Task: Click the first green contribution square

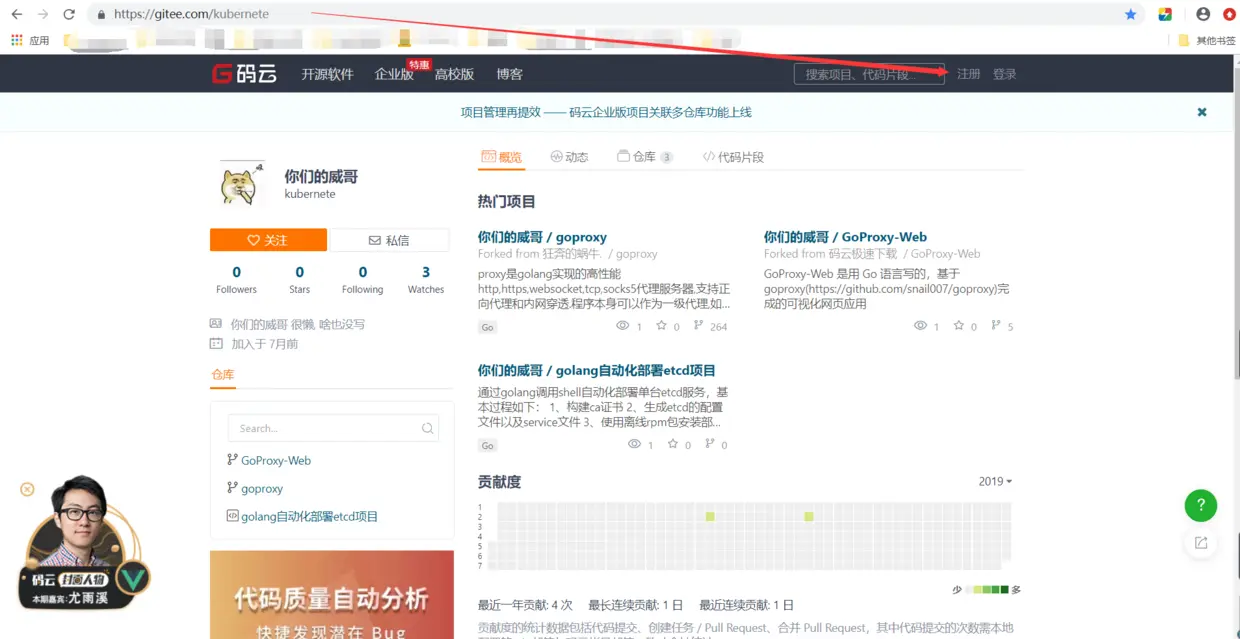Action: coord(710,517)
